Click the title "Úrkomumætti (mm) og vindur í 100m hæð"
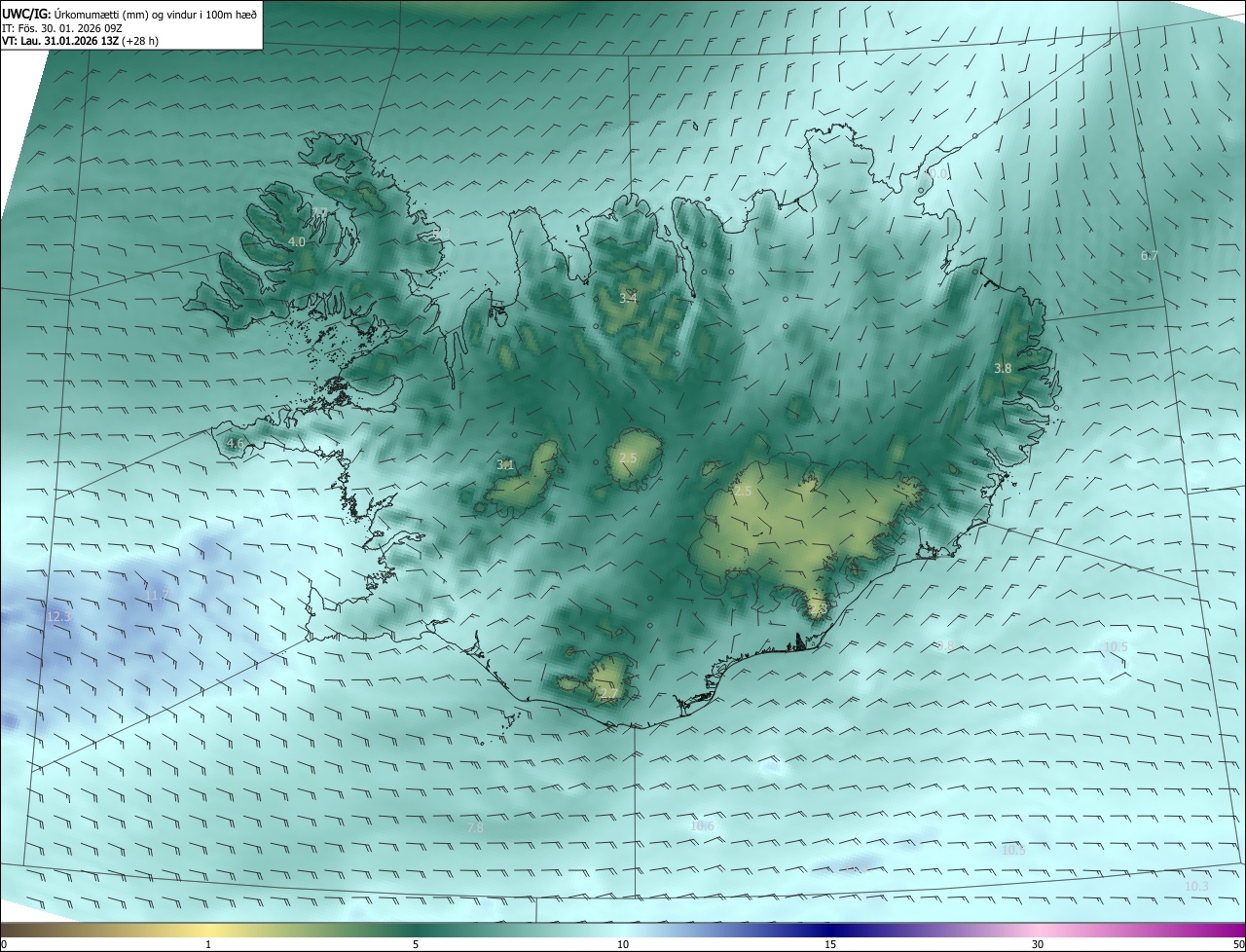Screen dimensions: 1246x952 156,14
